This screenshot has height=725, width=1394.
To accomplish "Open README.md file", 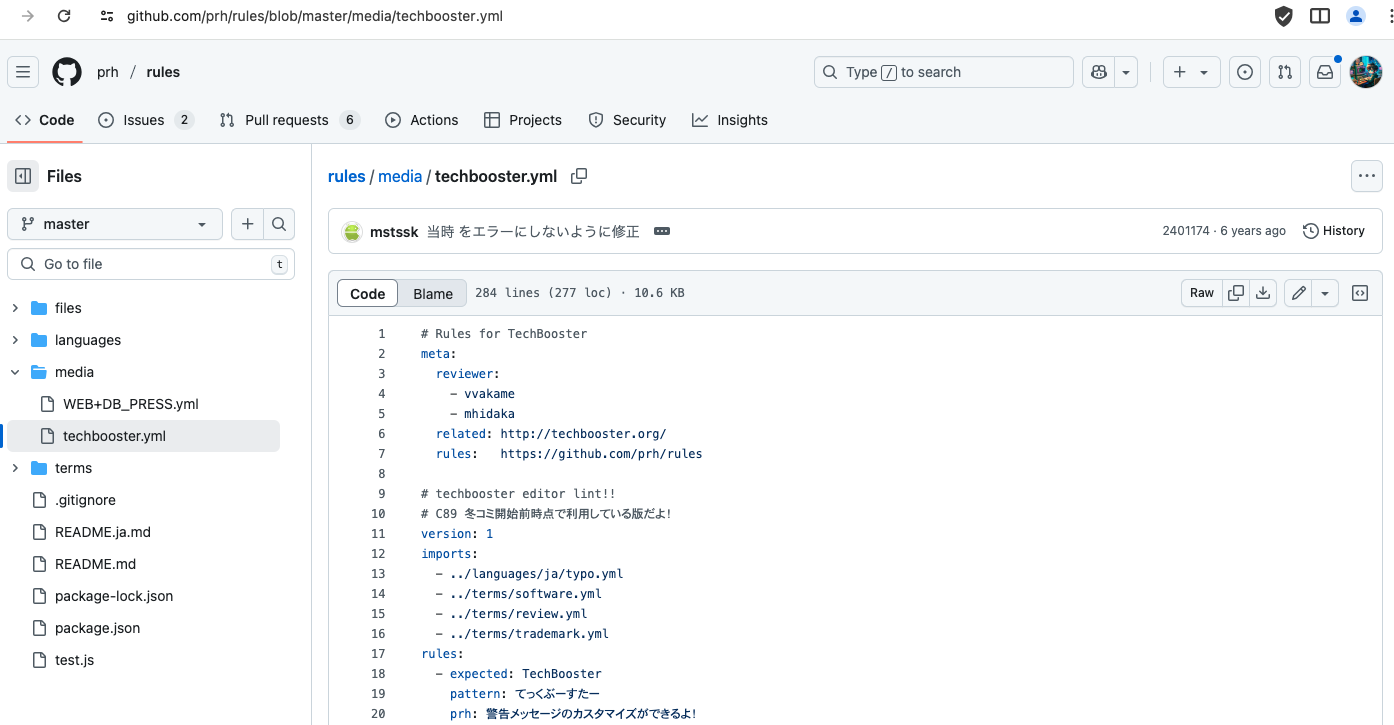I will click(x=95, y=564).
